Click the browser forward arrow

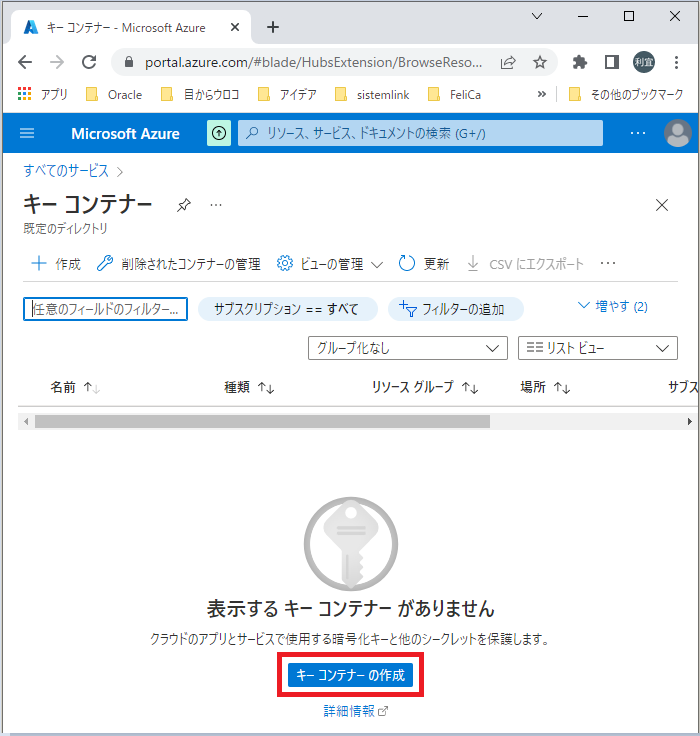(x=57, y=62)
